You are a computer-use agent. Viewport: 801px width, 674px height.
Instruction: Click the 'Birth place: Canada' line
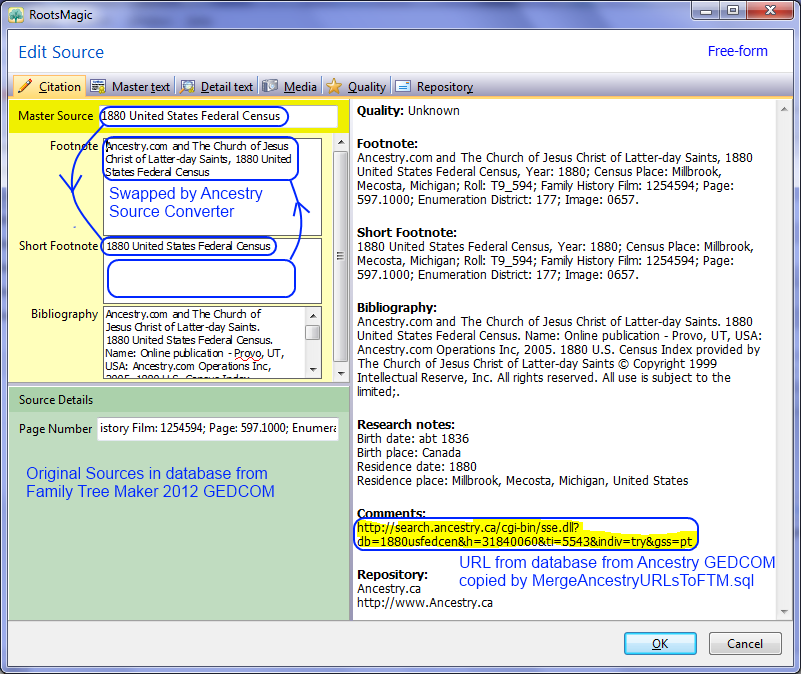pos(409,453)
